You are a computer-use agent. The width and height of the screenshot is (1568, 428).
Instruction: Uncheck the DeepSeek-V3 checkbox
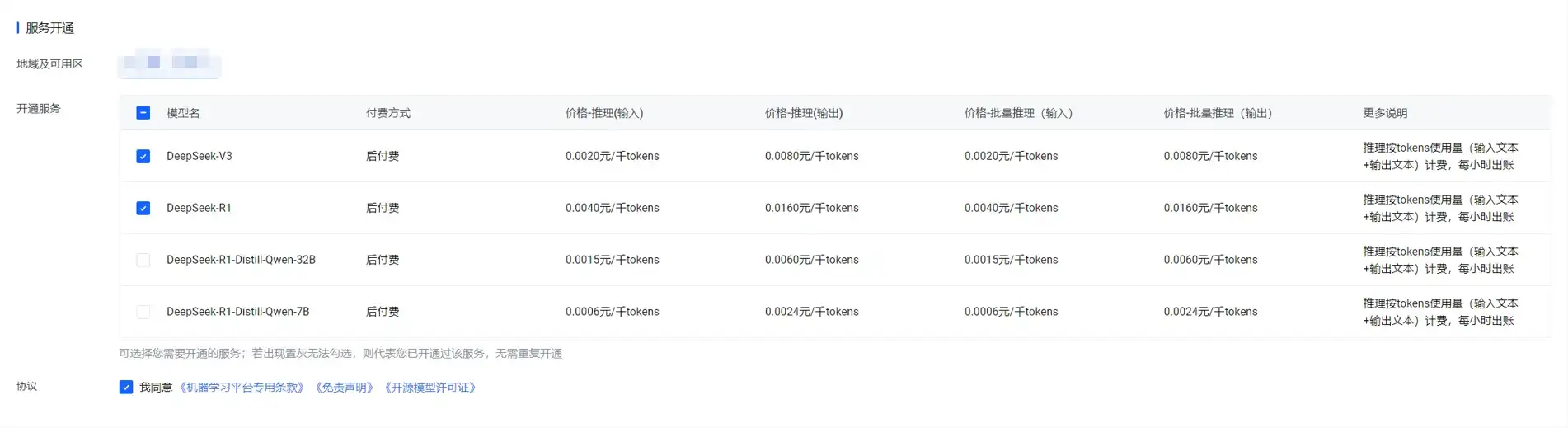(x=143, y=157)
